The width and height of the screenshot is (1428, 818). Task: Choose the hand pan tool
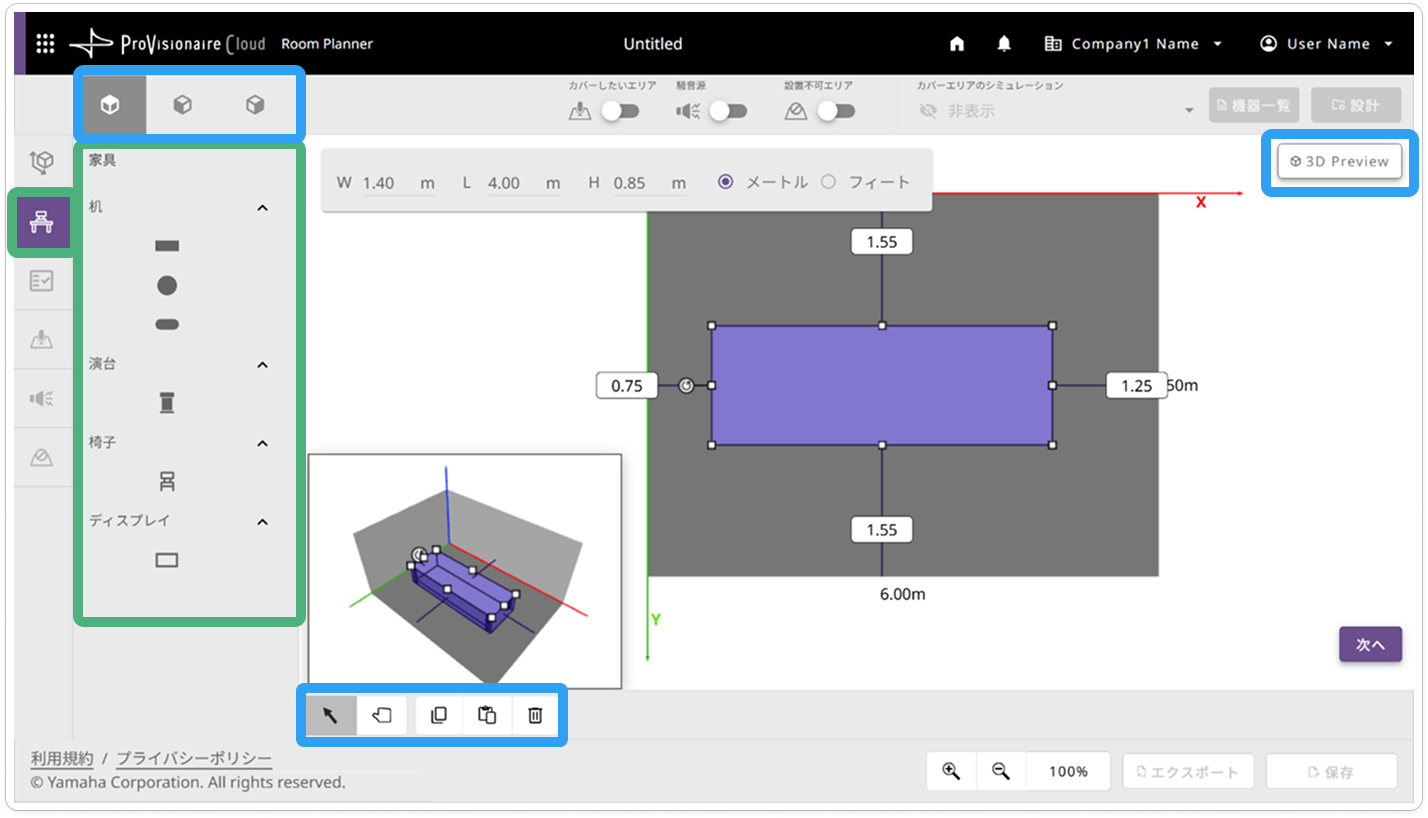[382, 715]
